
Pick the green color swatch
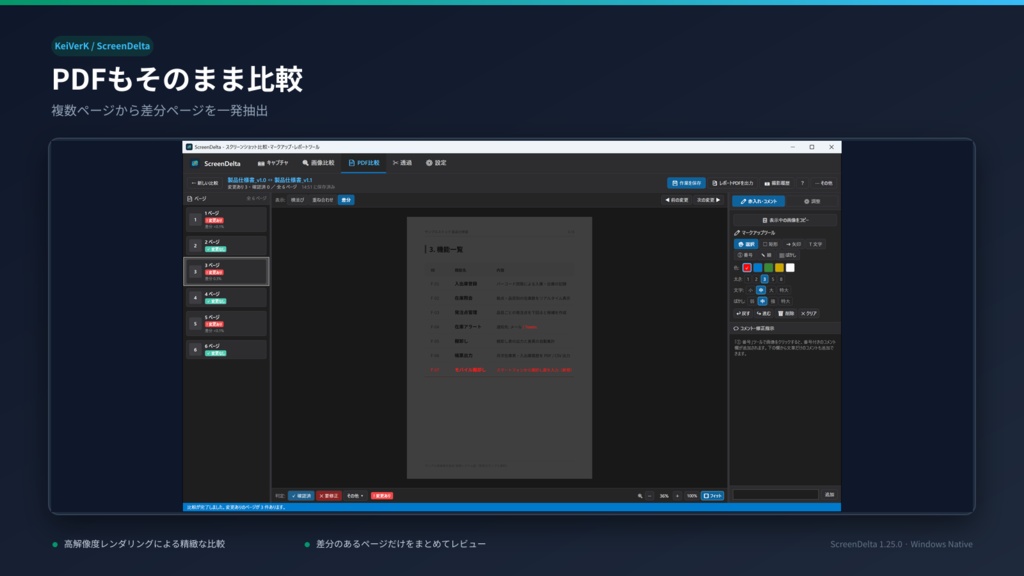click(x=769, y=268)
